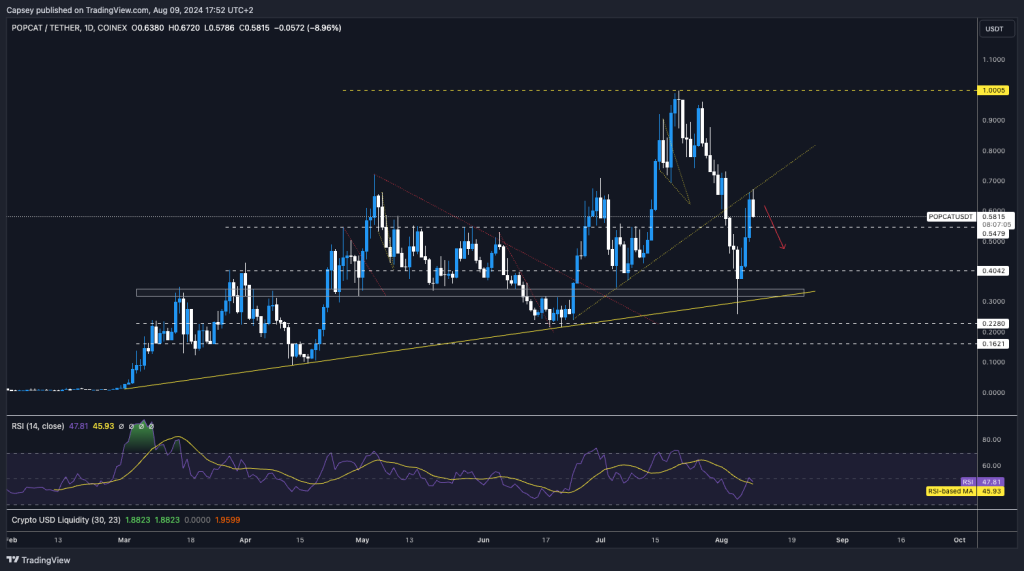1024x571 pixels.
Task: Click the TradingView logo icon
Action: click(14, 559)
